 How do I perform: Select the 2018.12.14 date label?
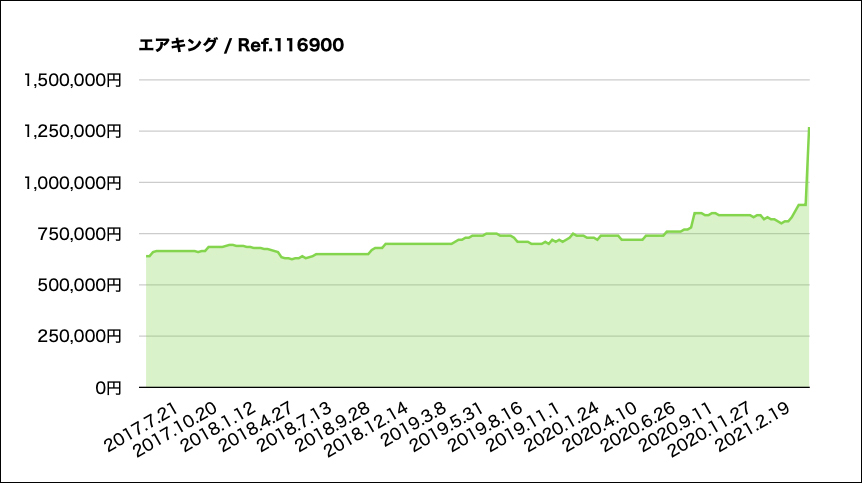[x=367, y=430]
